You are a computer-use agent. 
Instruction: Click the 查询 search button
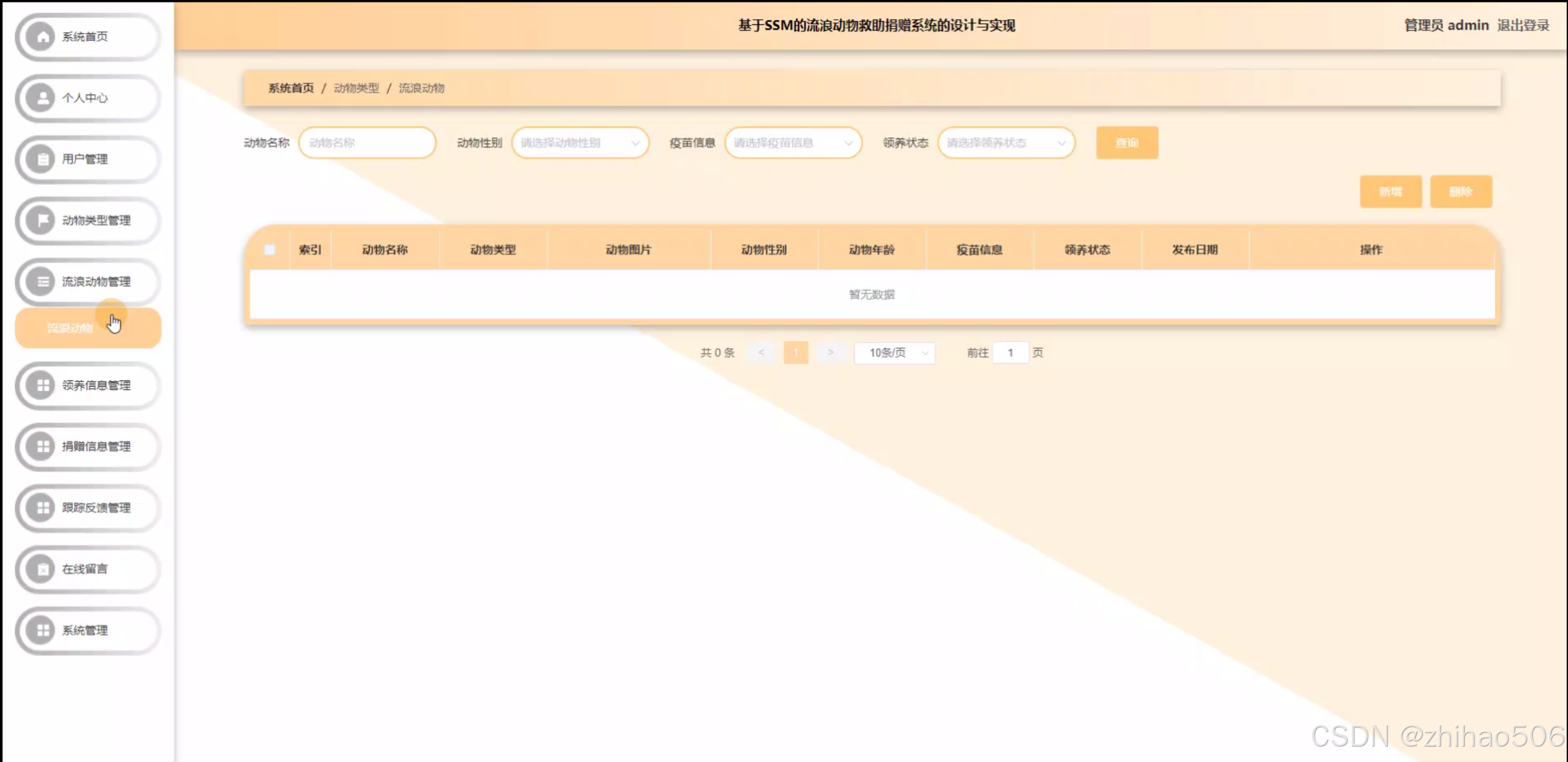pyautogui.click(x=1127, y=143)
